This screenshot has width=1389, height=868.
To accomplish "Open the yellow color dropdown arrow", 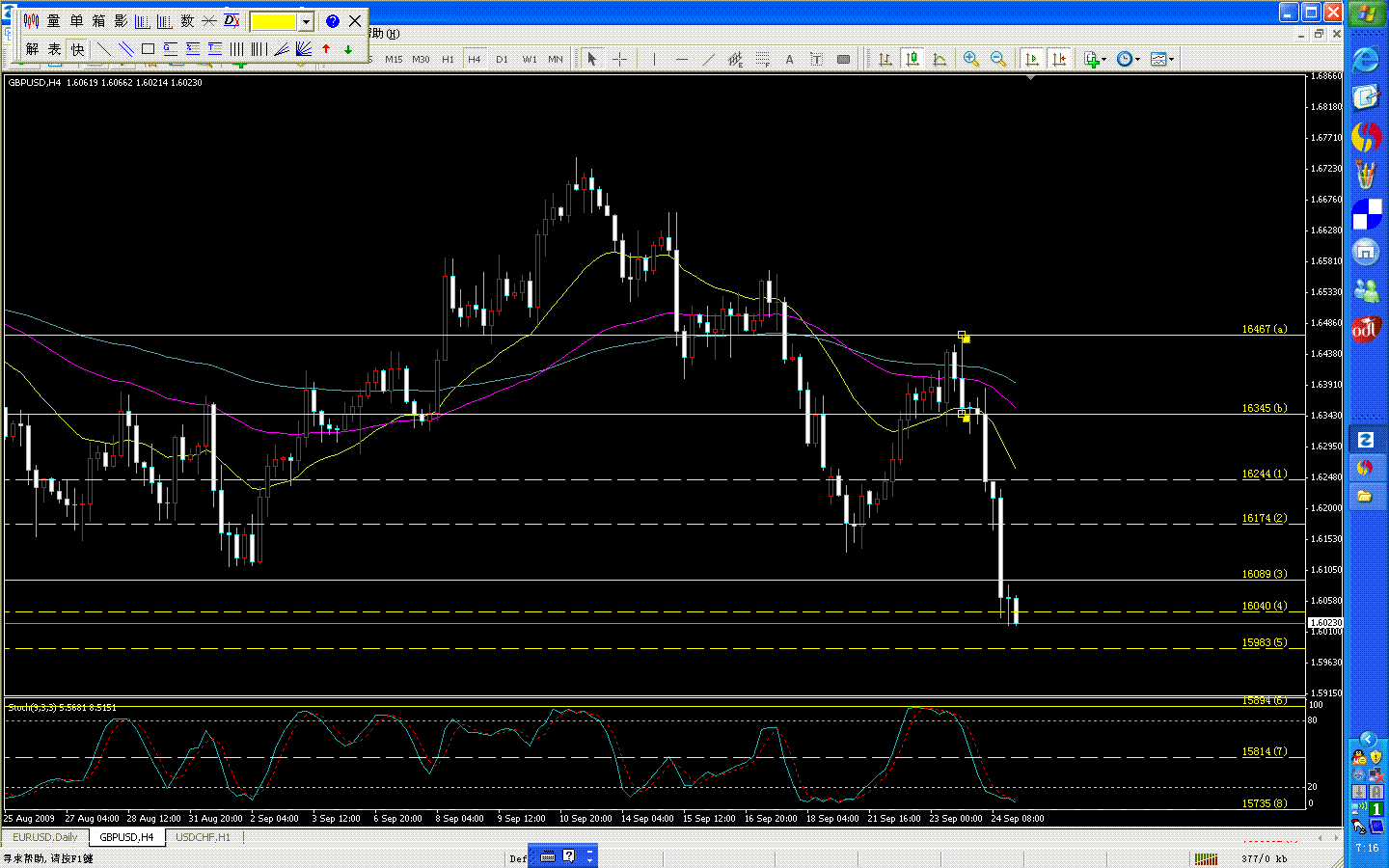I will click(306, 21).
